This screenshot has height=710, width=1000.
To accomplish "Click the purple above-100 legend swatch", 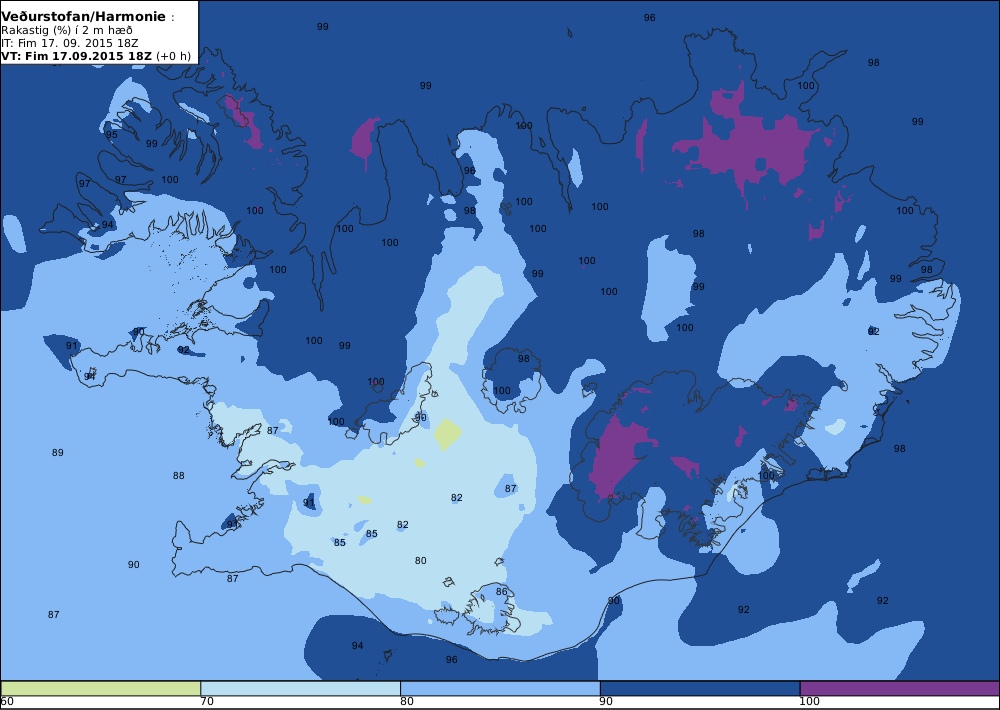I will [x=900, y=688].
